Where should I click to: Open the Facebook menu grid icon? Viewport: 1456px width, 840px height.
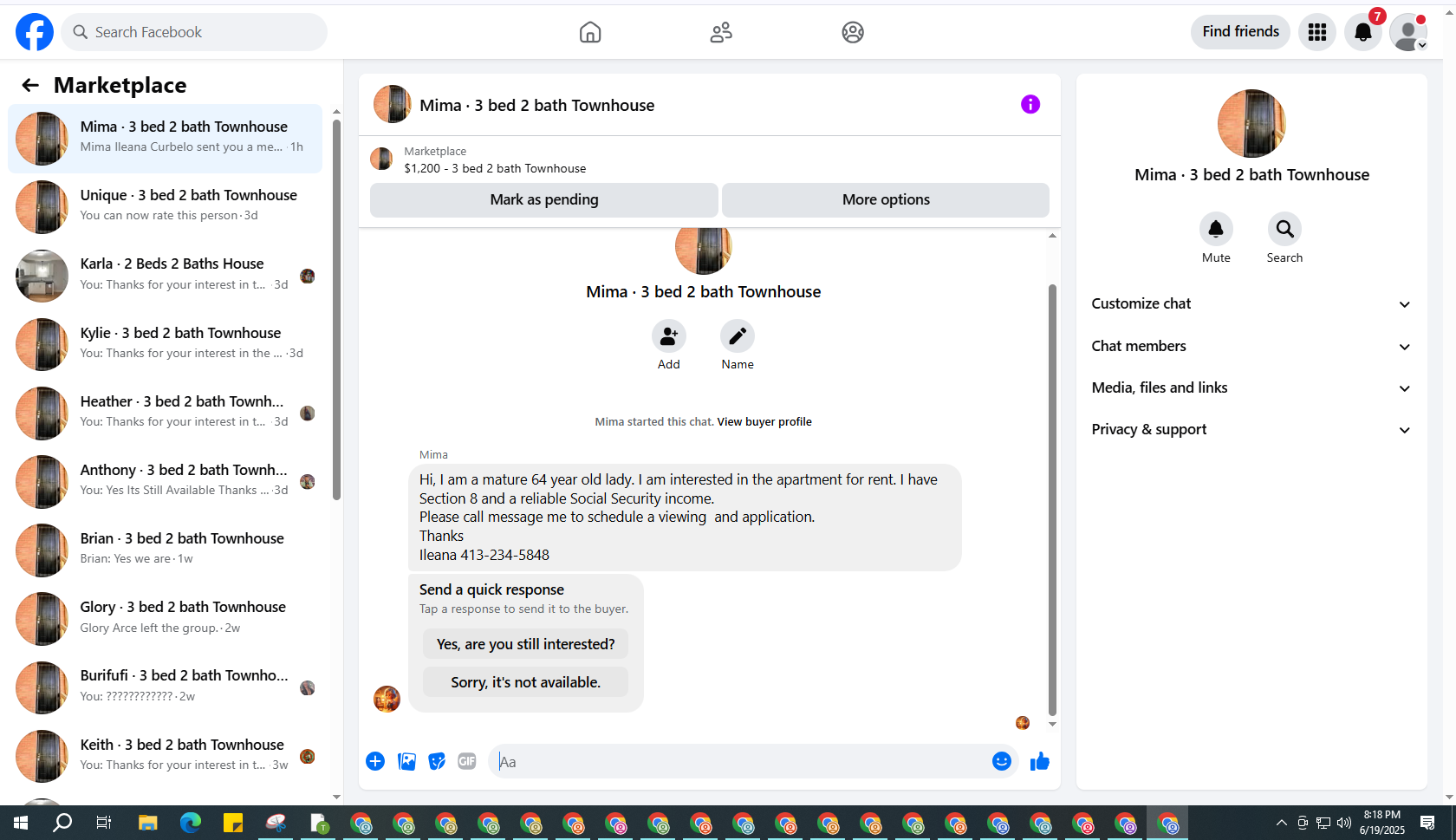[1317, 32]
